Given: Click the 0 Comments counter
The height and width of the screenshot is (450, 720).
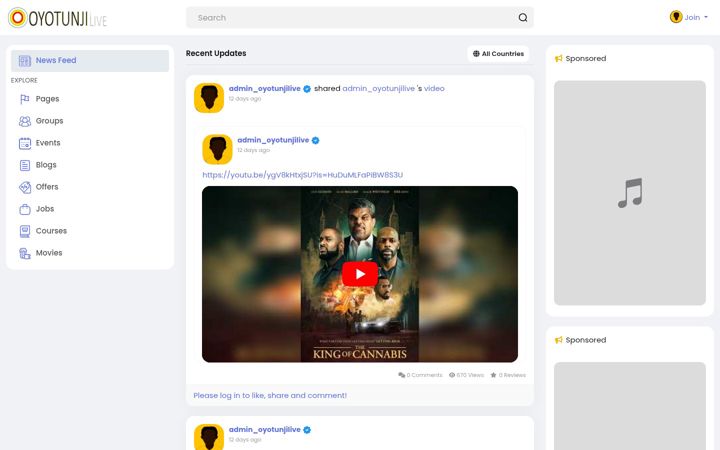Looking at the screenshot, I should tap(420, 375).
